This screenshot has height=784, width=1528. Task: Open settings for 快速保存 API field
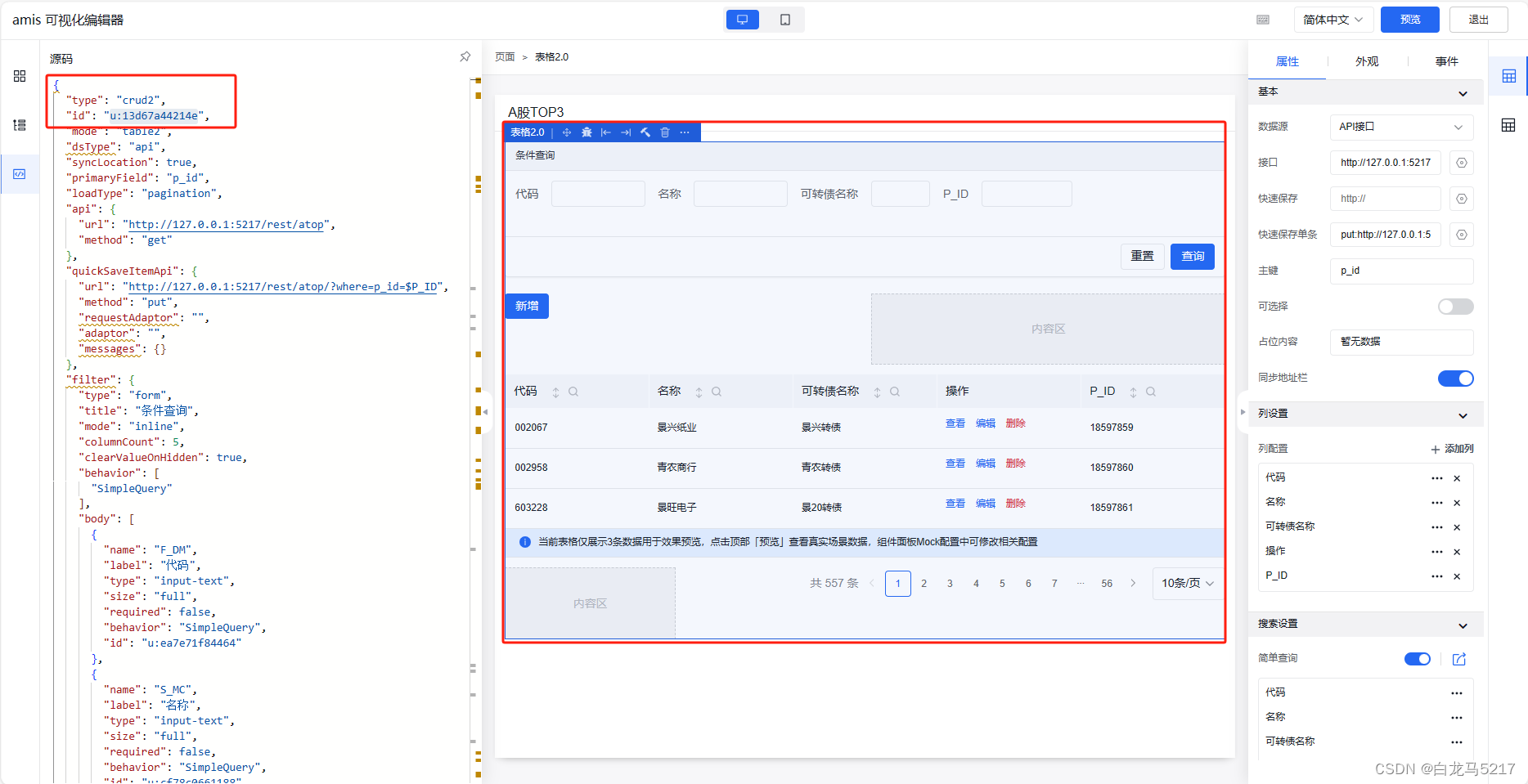1462,199
